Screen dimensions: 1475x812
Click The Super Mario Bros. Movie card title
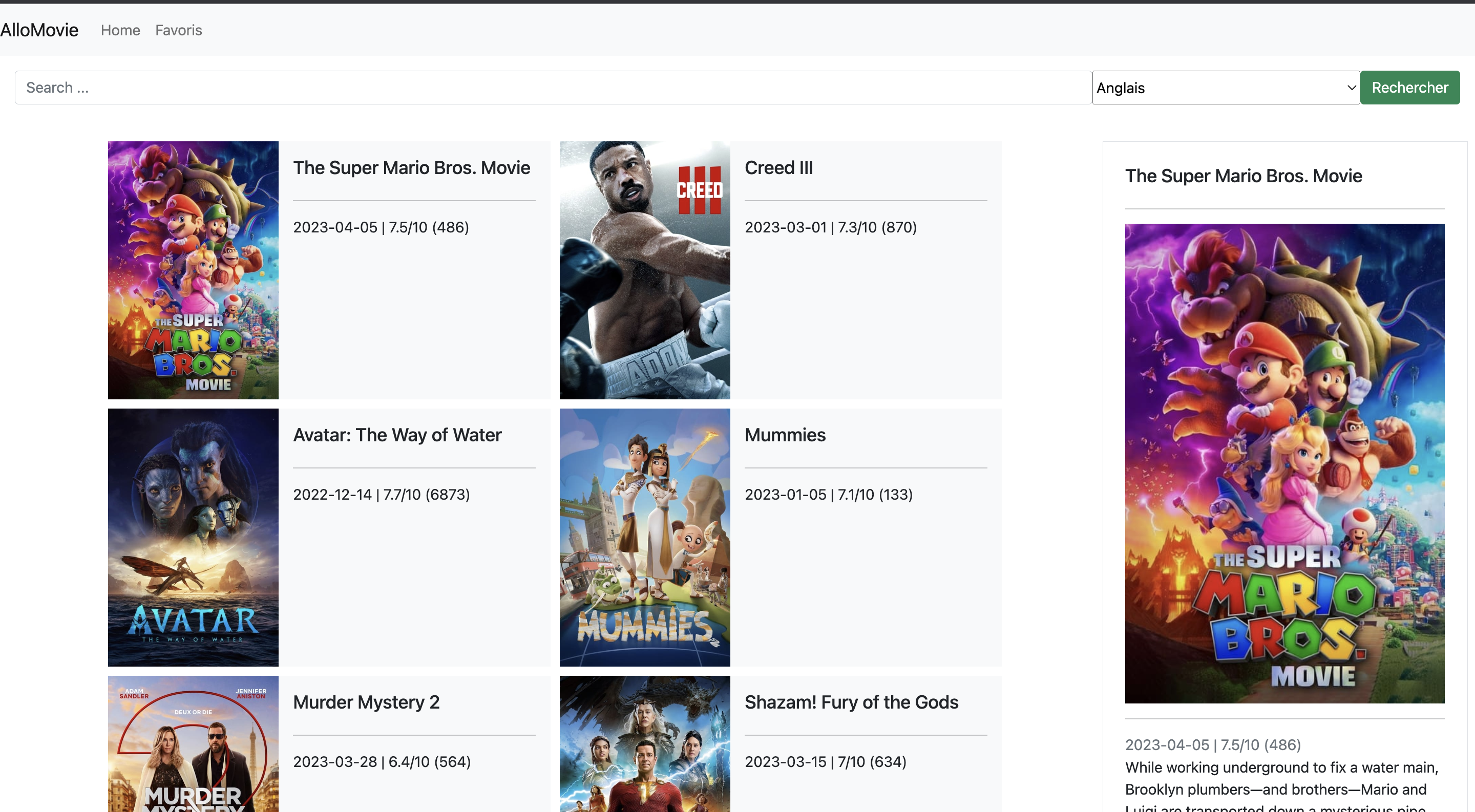(x=412, y=167)
